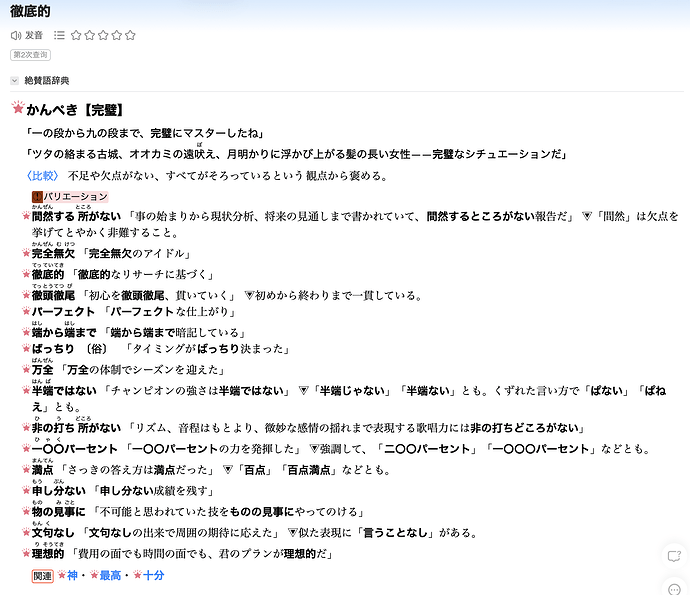Click the star icon before パーフェクト
The width and height of the screenshot is (690, 595).
click(x=26, y=312)
